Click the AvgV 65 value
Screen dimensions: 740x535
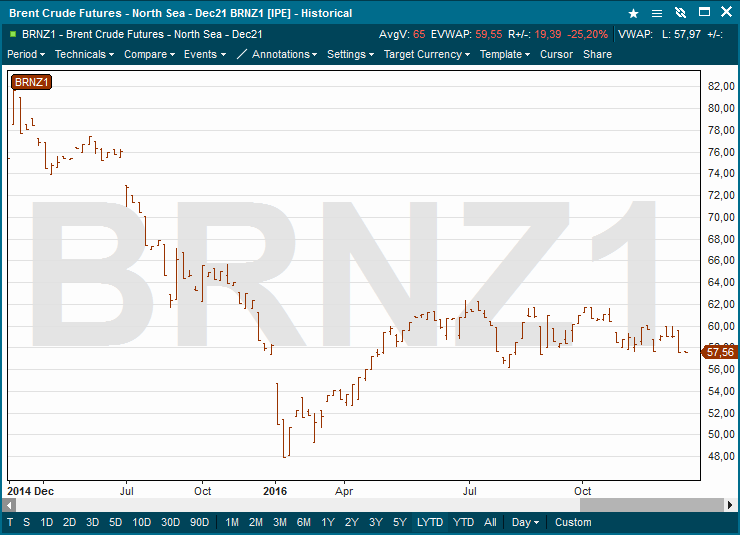click(419, 34)
